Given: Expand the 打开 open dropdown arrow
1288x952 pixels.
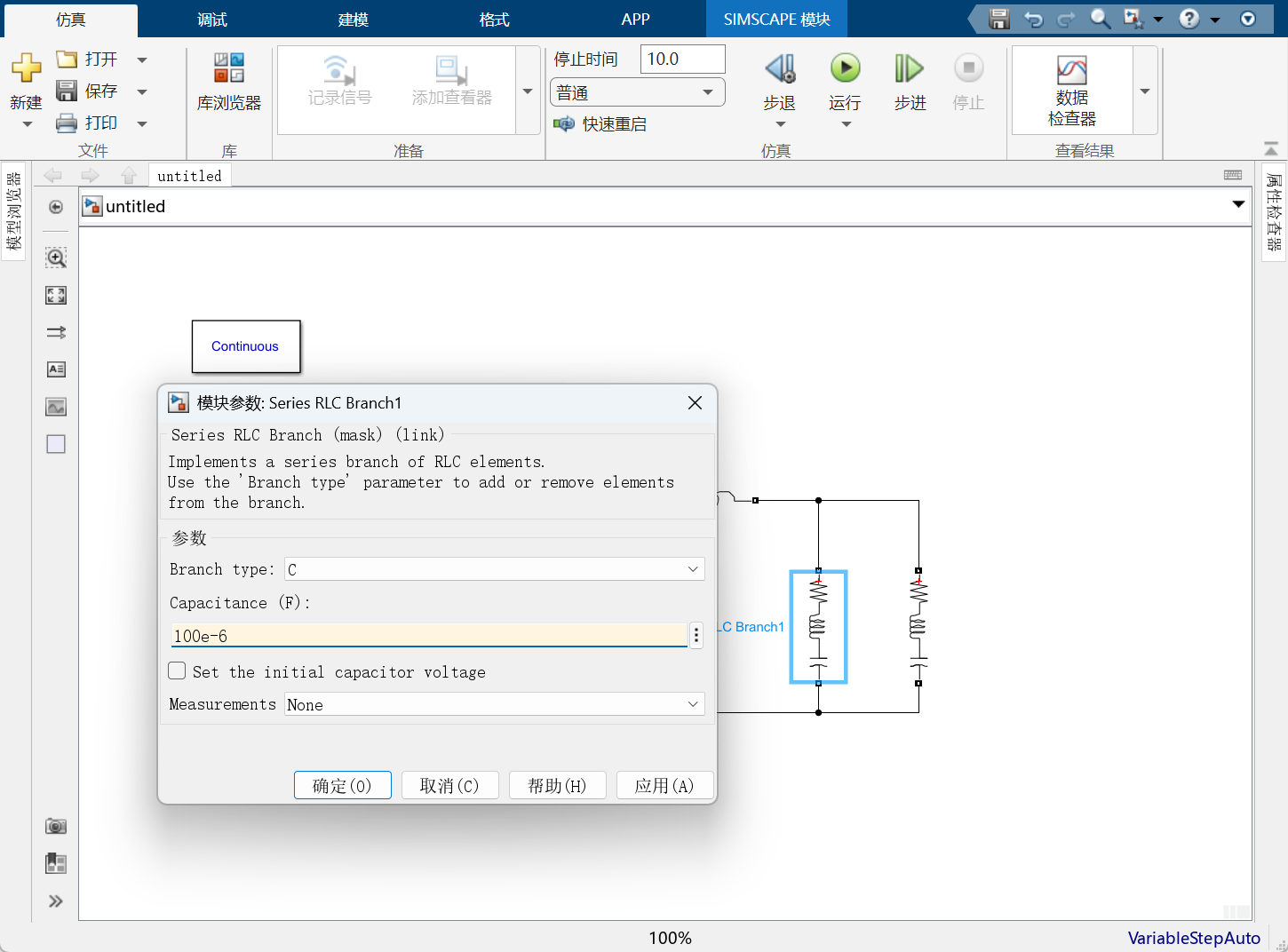Looking at the screenshot, I should coord(142,60).
